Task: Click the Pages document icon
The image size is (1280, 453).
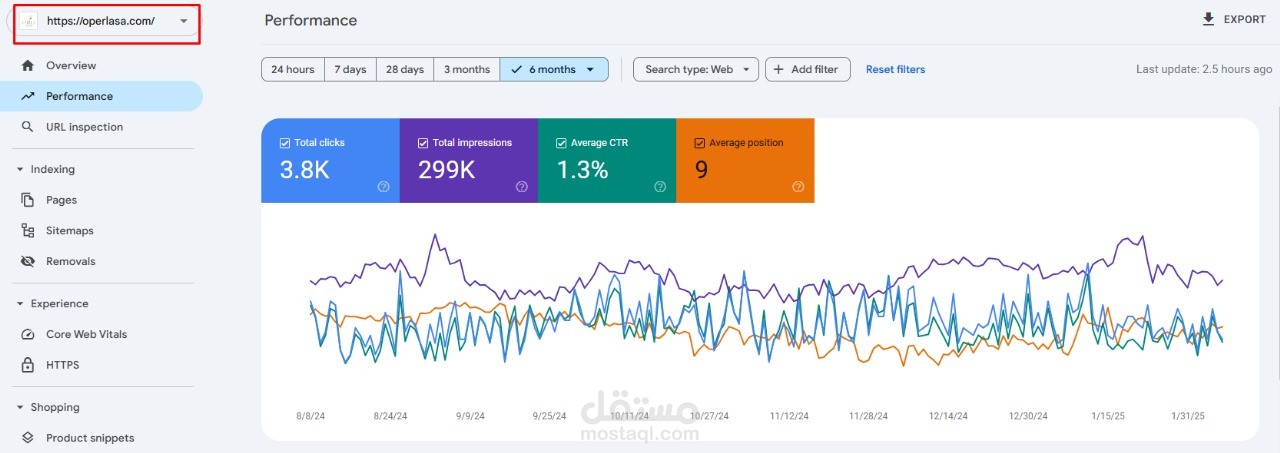Action: [27, 200]
